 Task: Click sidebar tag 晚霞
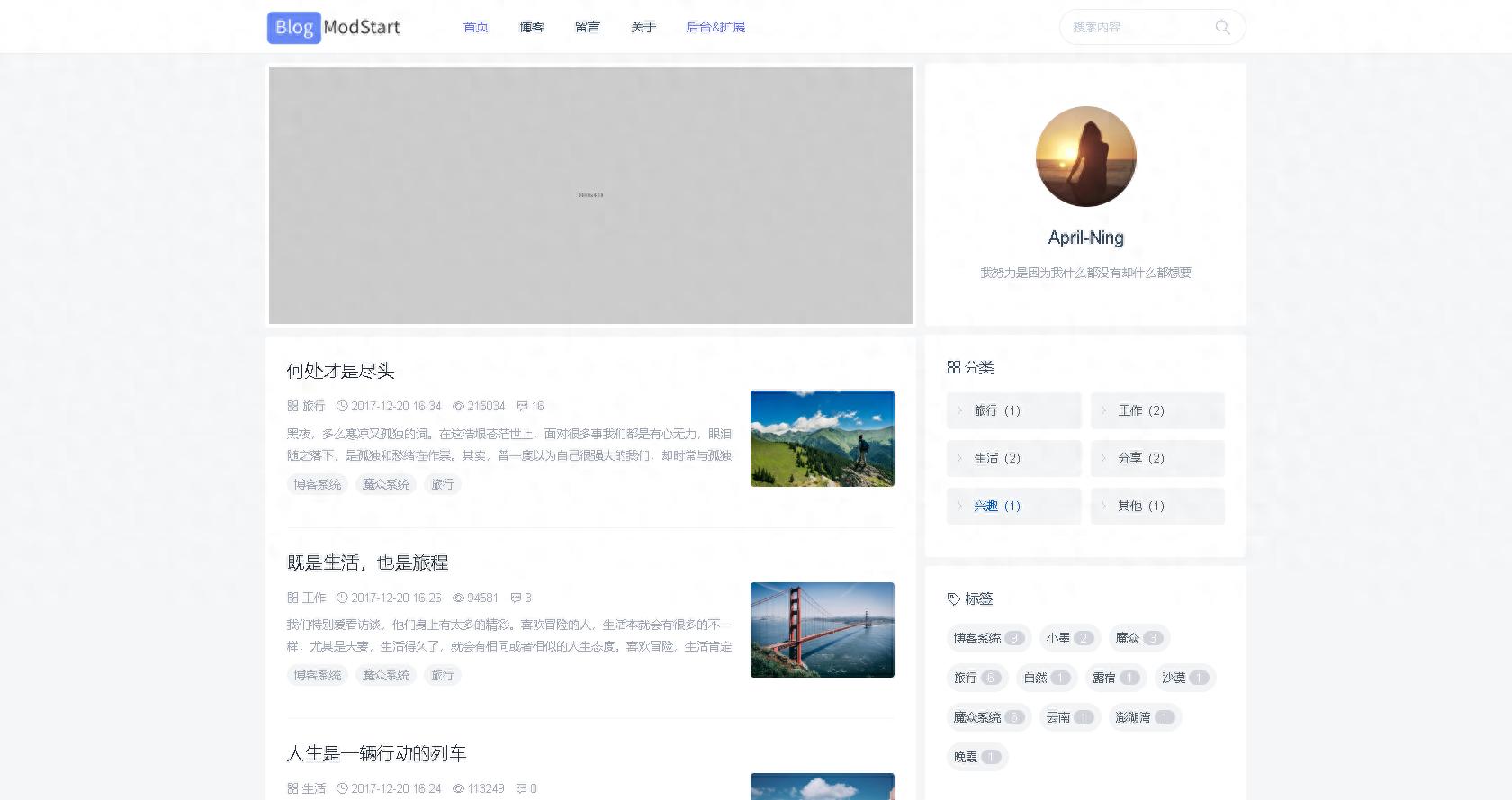pyautogui.click(x=977, y=757)
